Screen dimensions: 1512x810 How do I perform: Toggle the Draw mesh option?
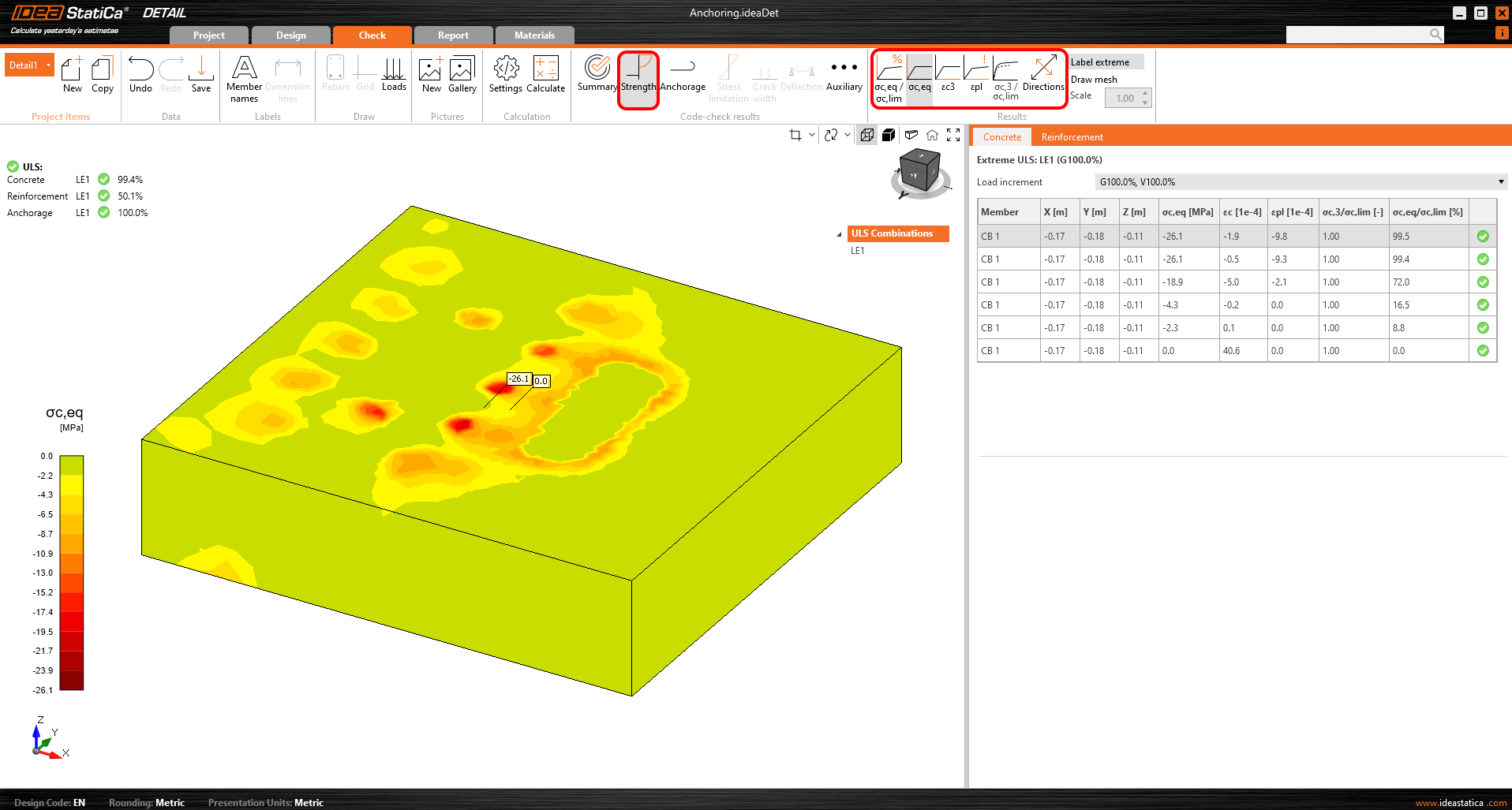1094,80
